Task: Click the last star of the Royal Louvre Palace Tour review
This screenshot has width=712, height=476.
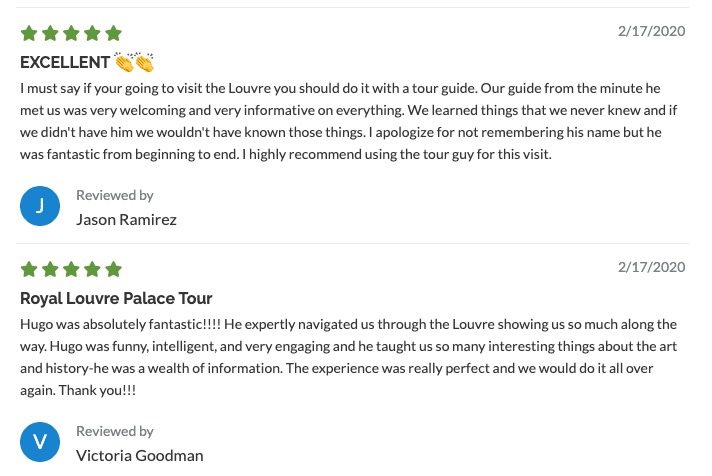Action: coord(113,269)
